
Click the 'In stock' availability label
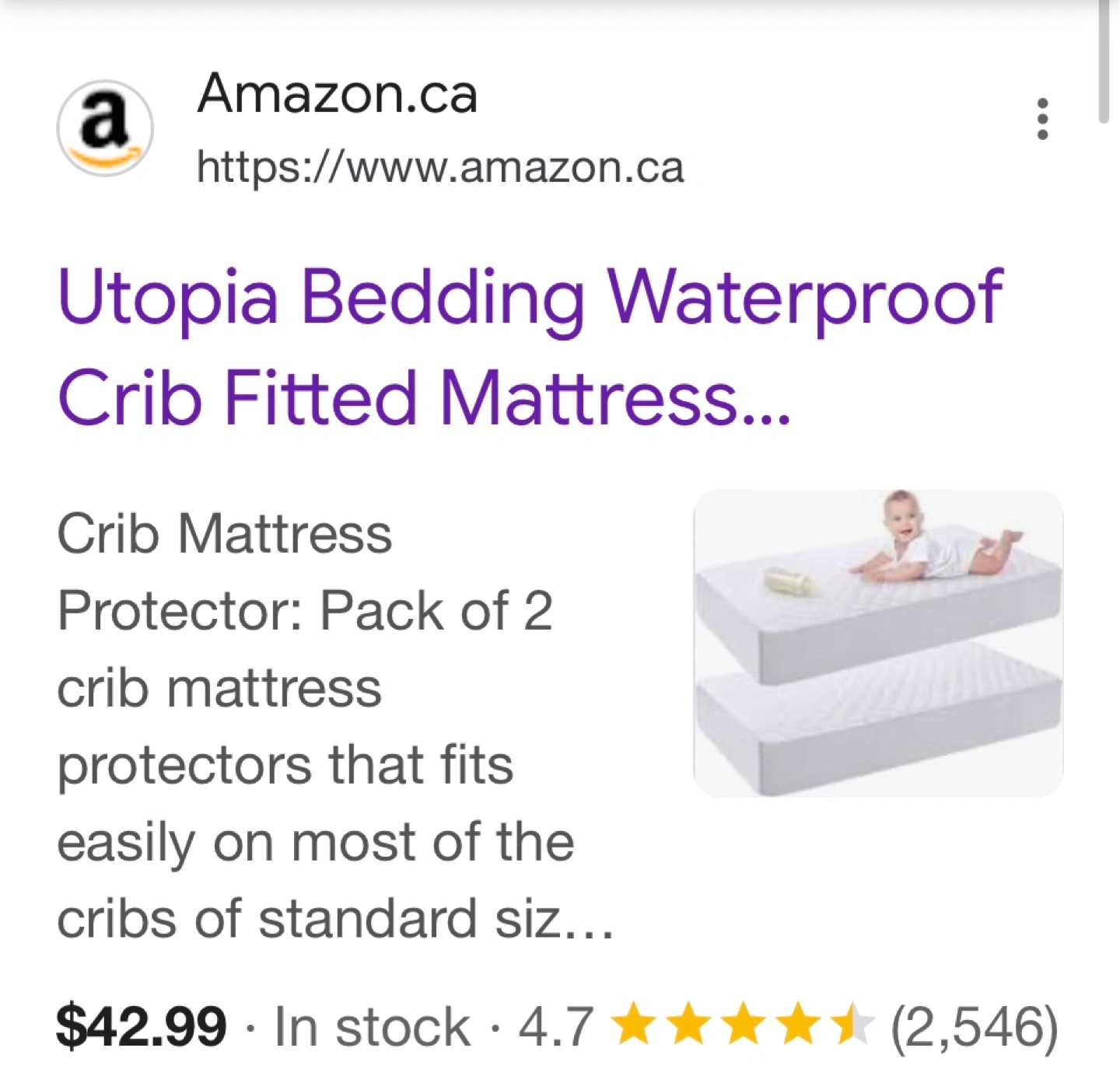click(x=372, y=1026)
